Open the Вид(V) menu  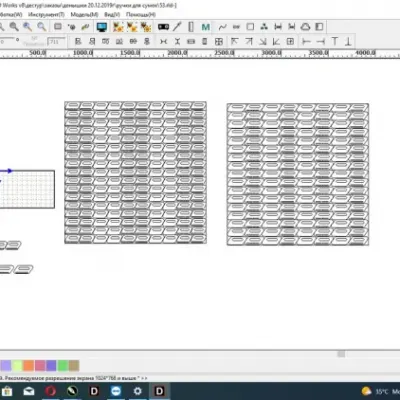click(112, 15)
